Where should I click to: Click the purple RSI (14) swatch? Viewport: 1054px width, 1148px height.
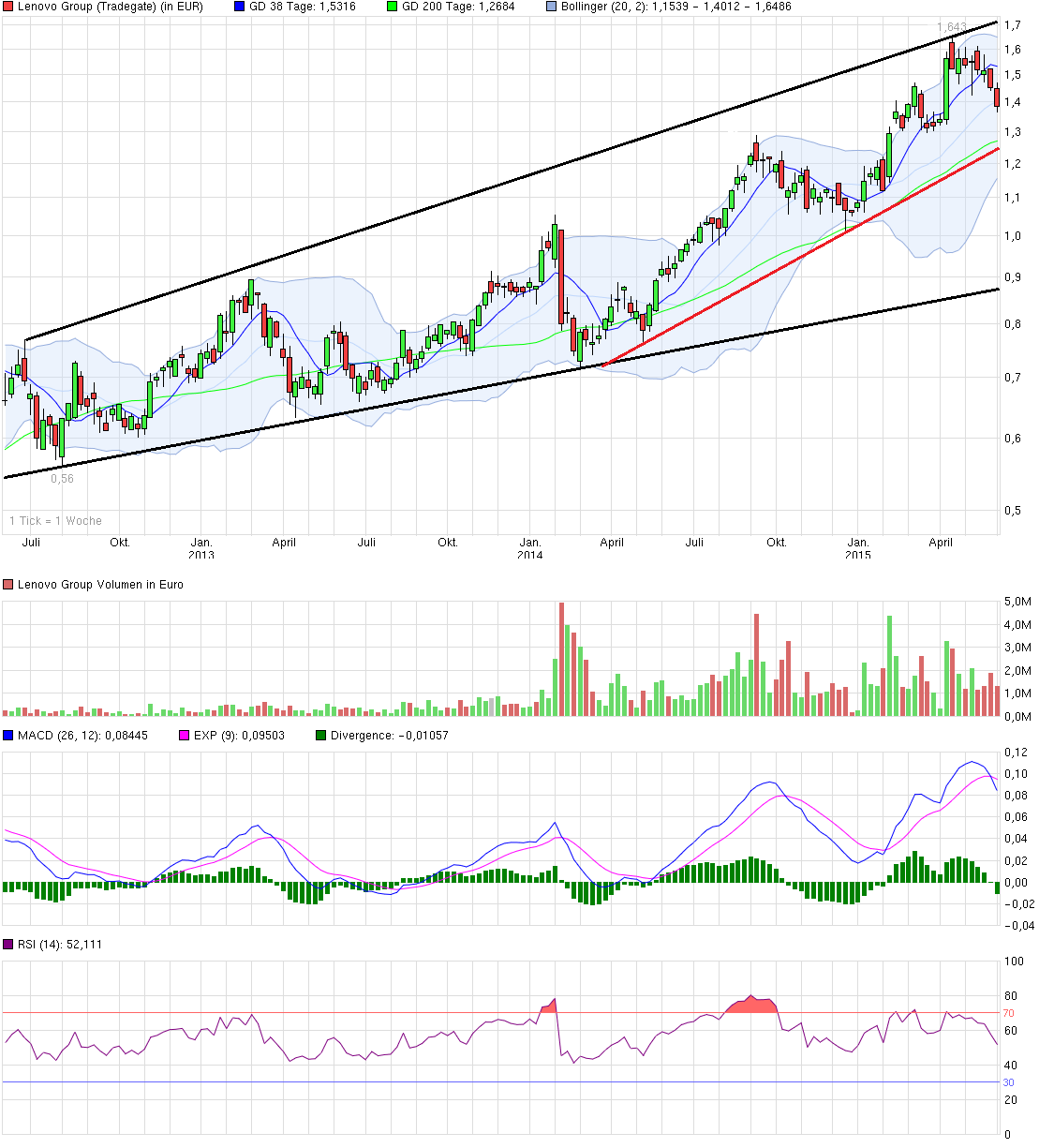[8, 945]
